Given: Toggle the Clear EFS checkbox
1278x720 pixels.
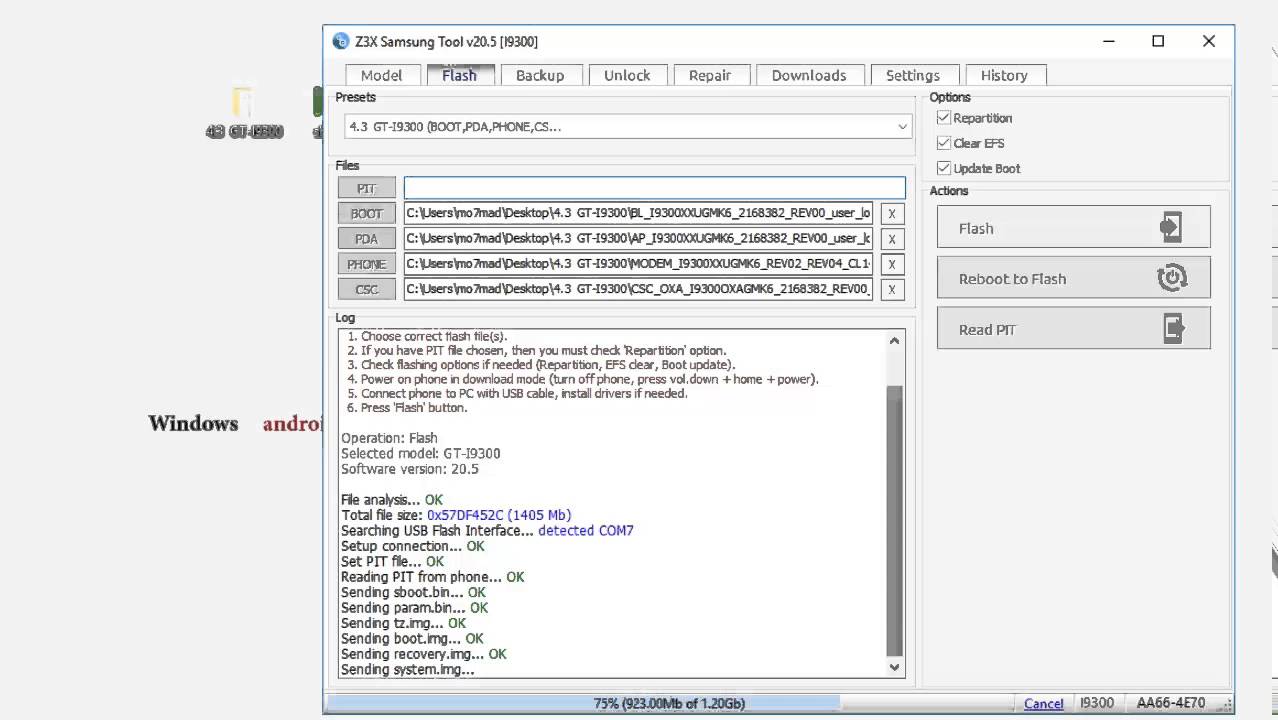Looking at the screenshot, I should [943, 143].
